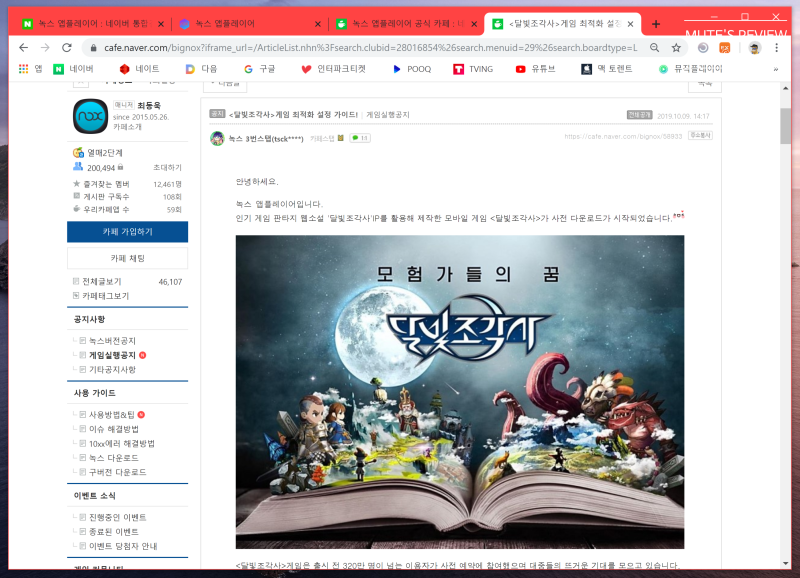Open the 네이버 bookmark

coord(73,69)
